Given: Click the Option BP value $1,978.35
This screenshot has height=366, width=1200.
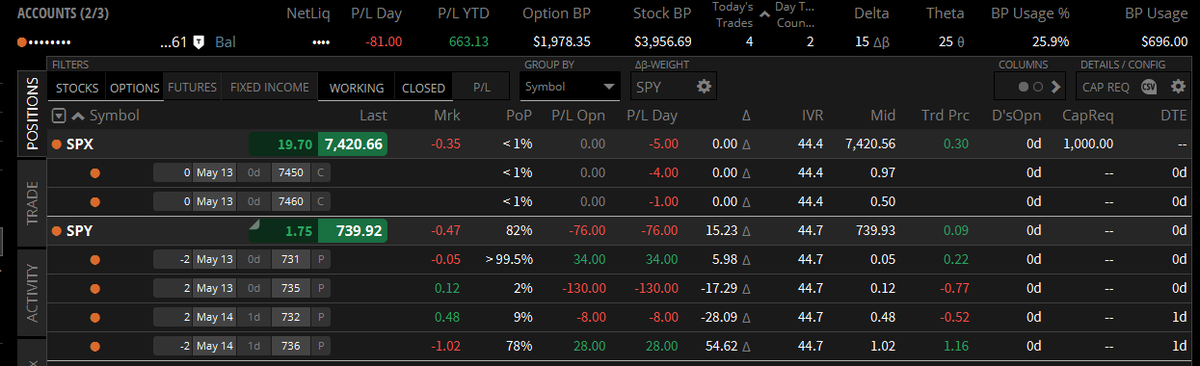Looking at the screenshot, I should [562, 42].
